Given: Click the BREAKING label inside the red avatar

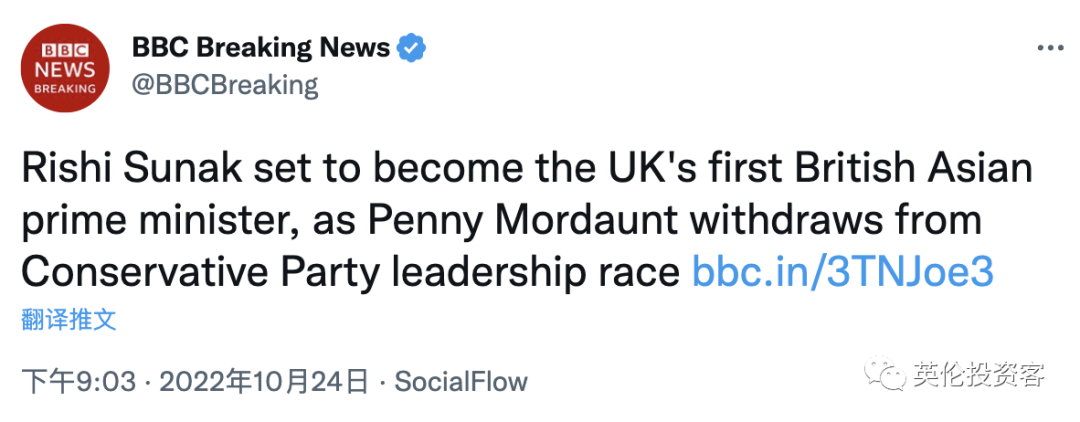Looking at the screenshot, I should coord(65,88).
